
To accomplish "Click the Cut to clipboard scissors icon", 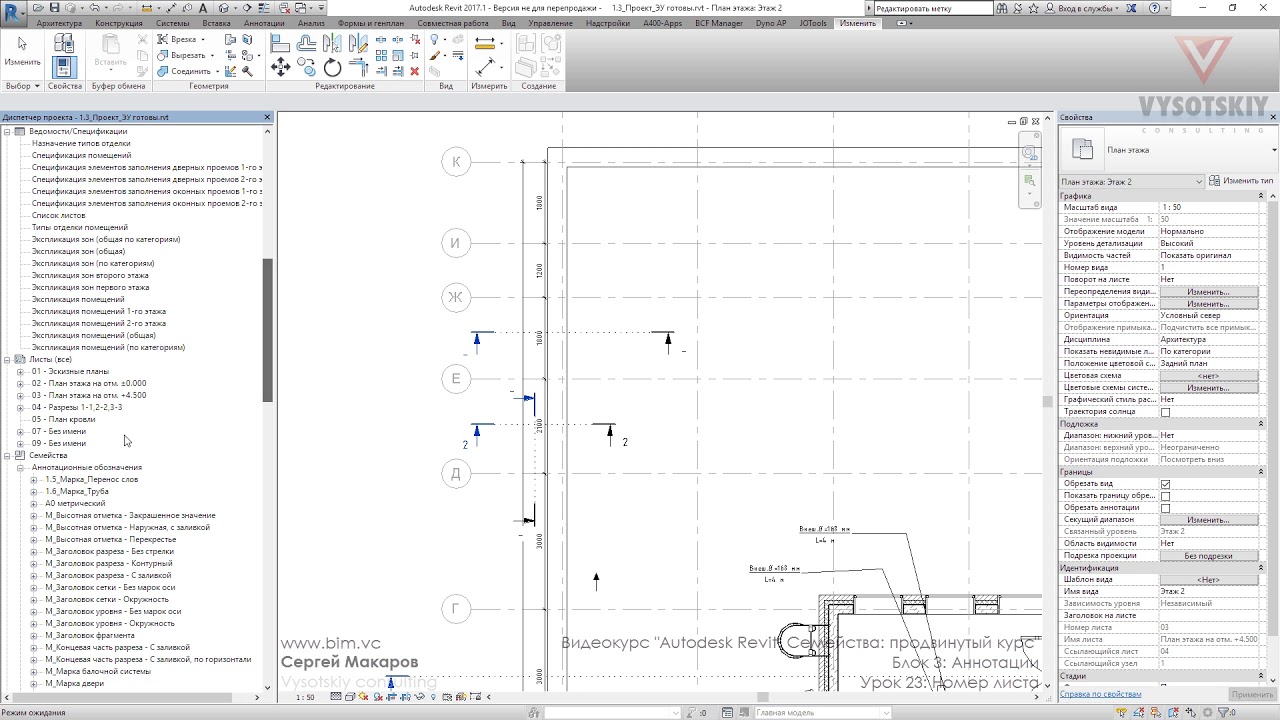I will coord(143,39).
